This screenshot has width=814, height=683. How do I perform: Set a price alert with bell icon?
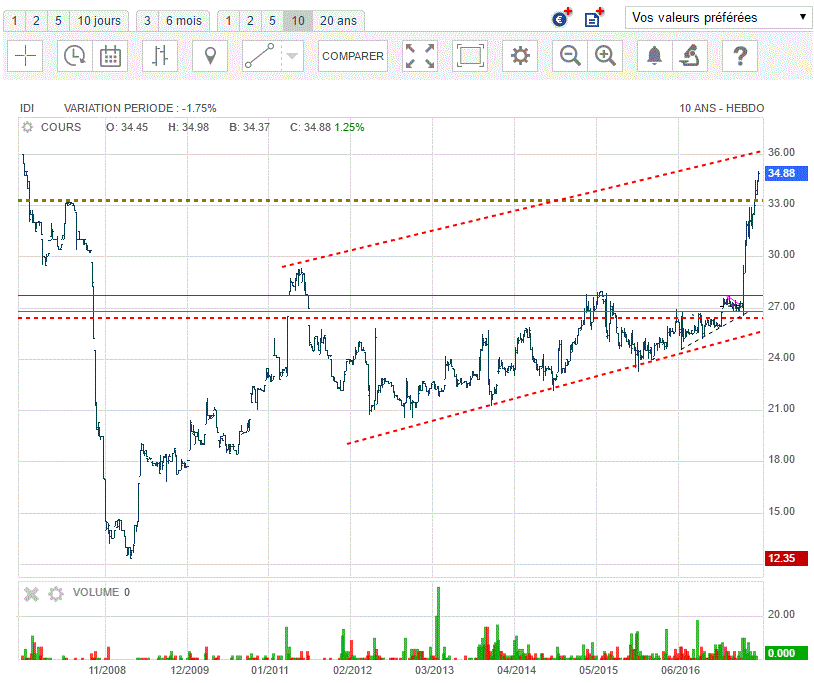pyautogui.click(x=655, y=56)
